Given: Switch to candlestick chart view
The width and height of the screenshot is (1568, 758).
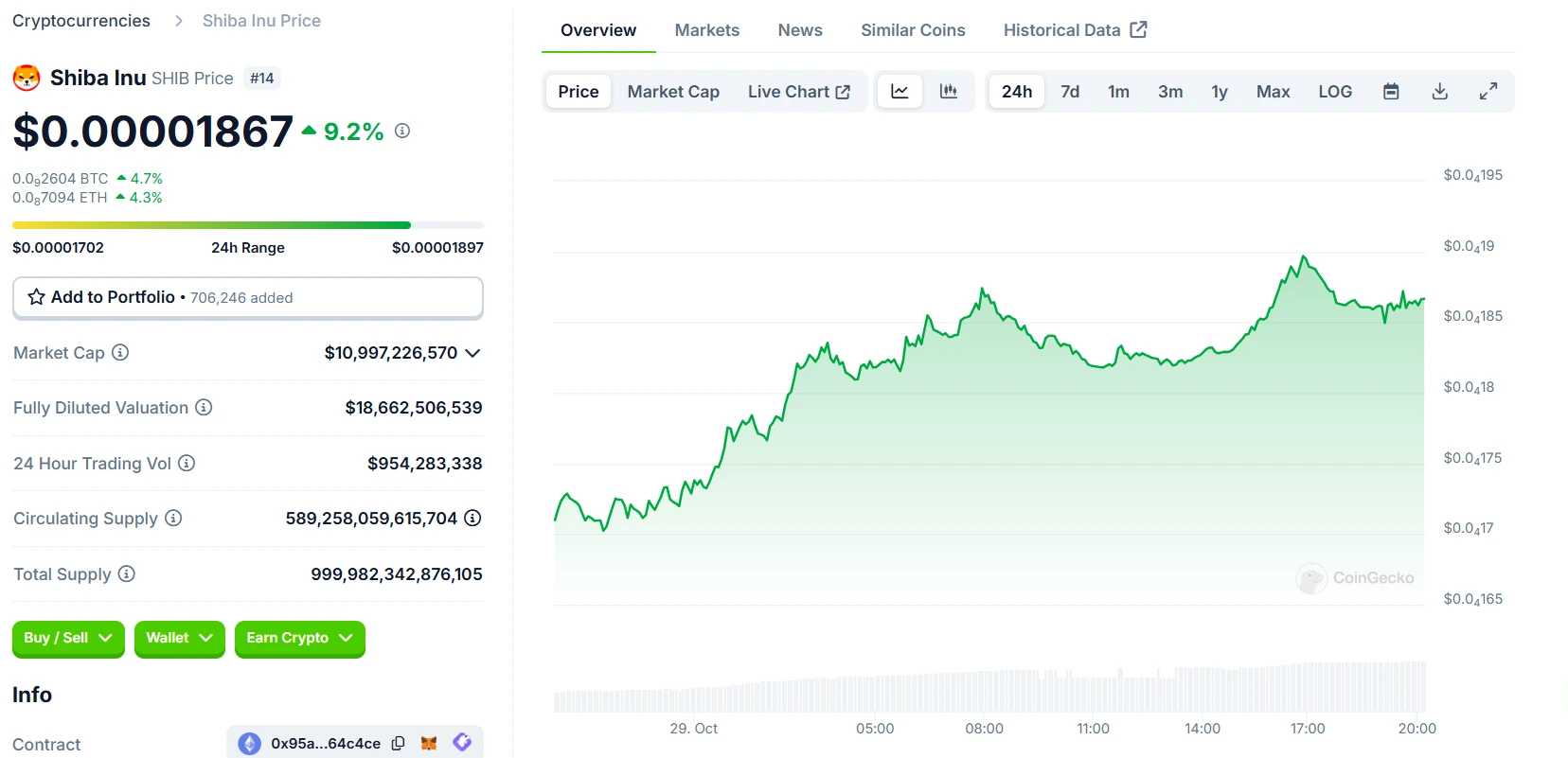Looking at the screenshot, I should (948, 92).
